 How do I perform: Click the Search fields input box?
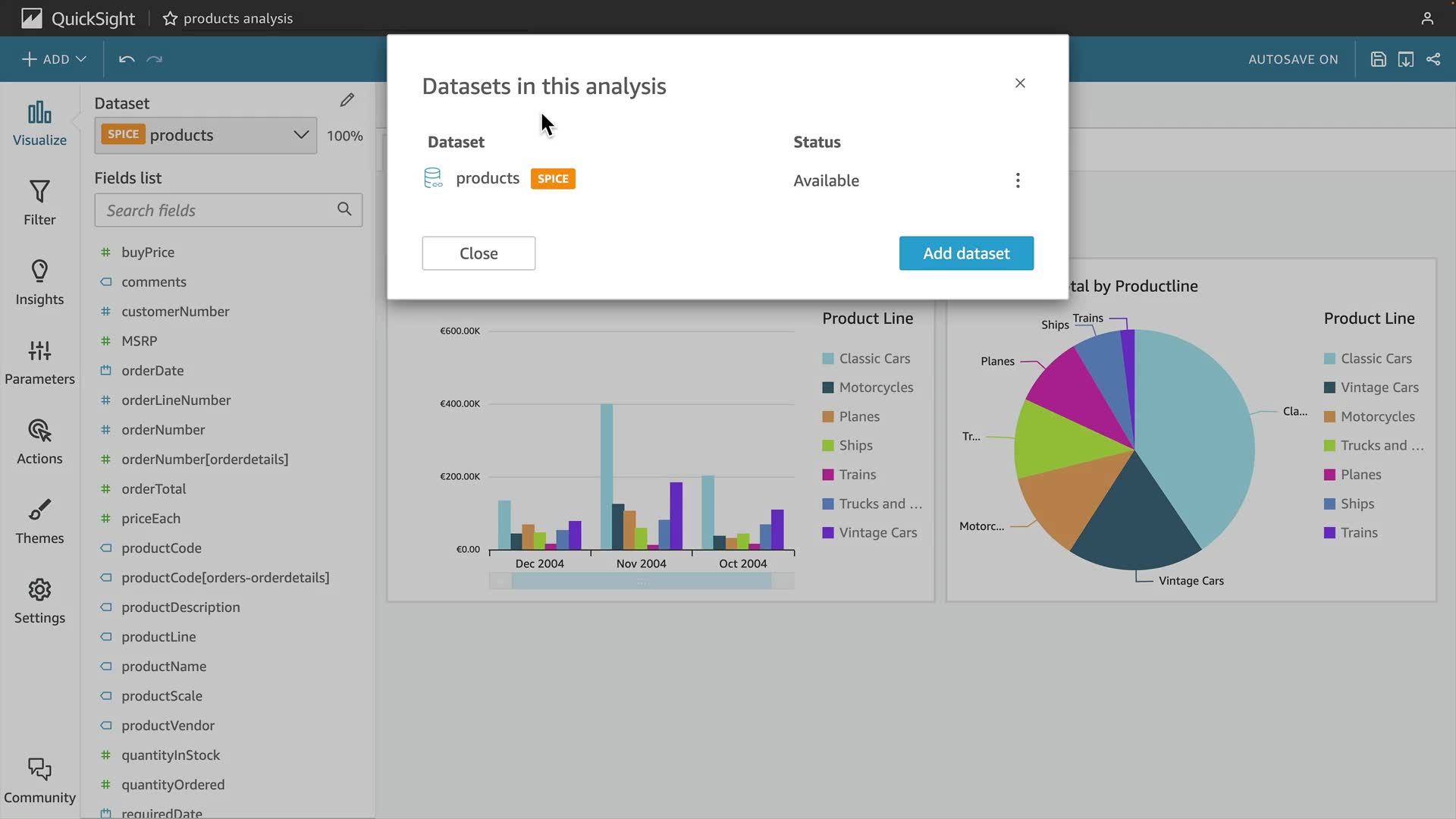point(220,210)
